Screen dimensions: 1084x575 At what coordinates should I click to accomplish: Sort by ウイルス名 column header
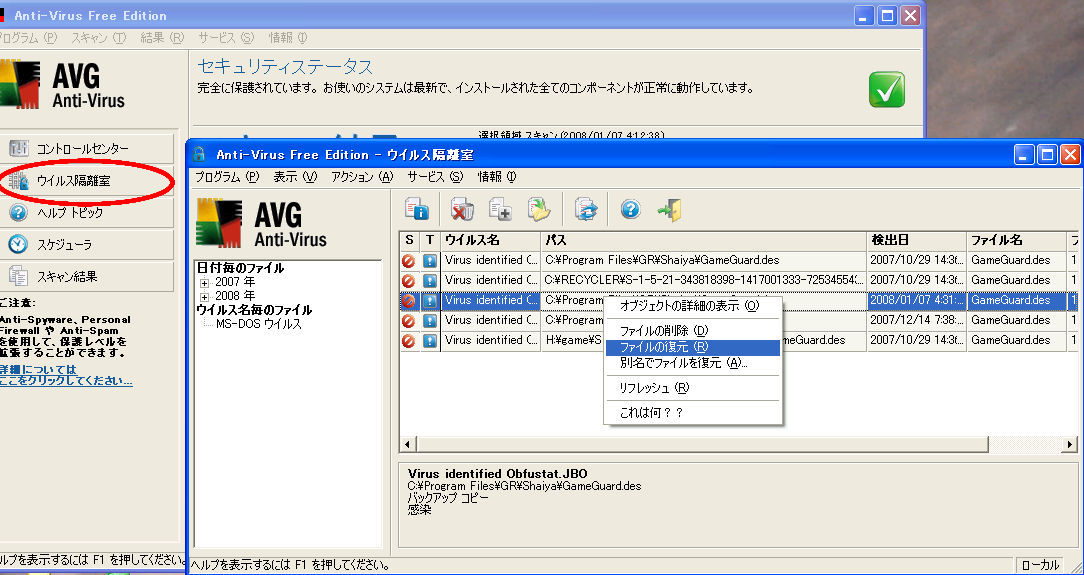click(x=491, y=241)
